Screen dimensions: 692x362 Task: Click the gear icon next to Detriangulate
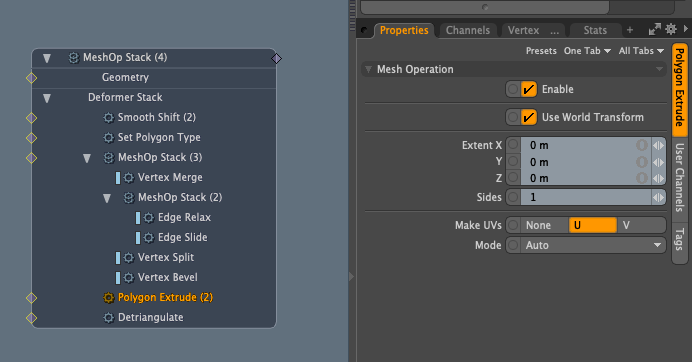coord(109,318)
